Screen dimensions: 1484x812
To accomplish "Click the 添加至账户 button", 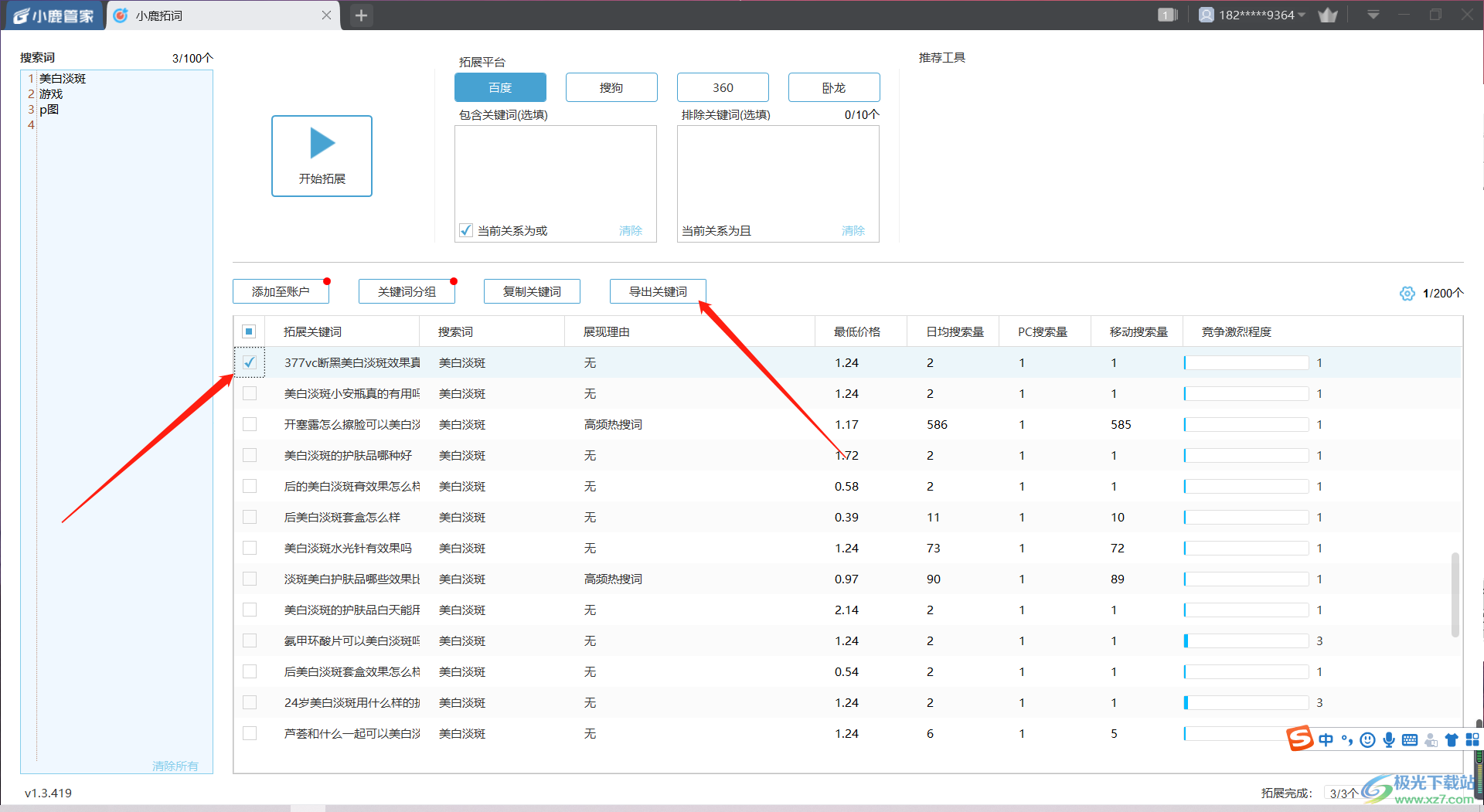I will 281,291.
